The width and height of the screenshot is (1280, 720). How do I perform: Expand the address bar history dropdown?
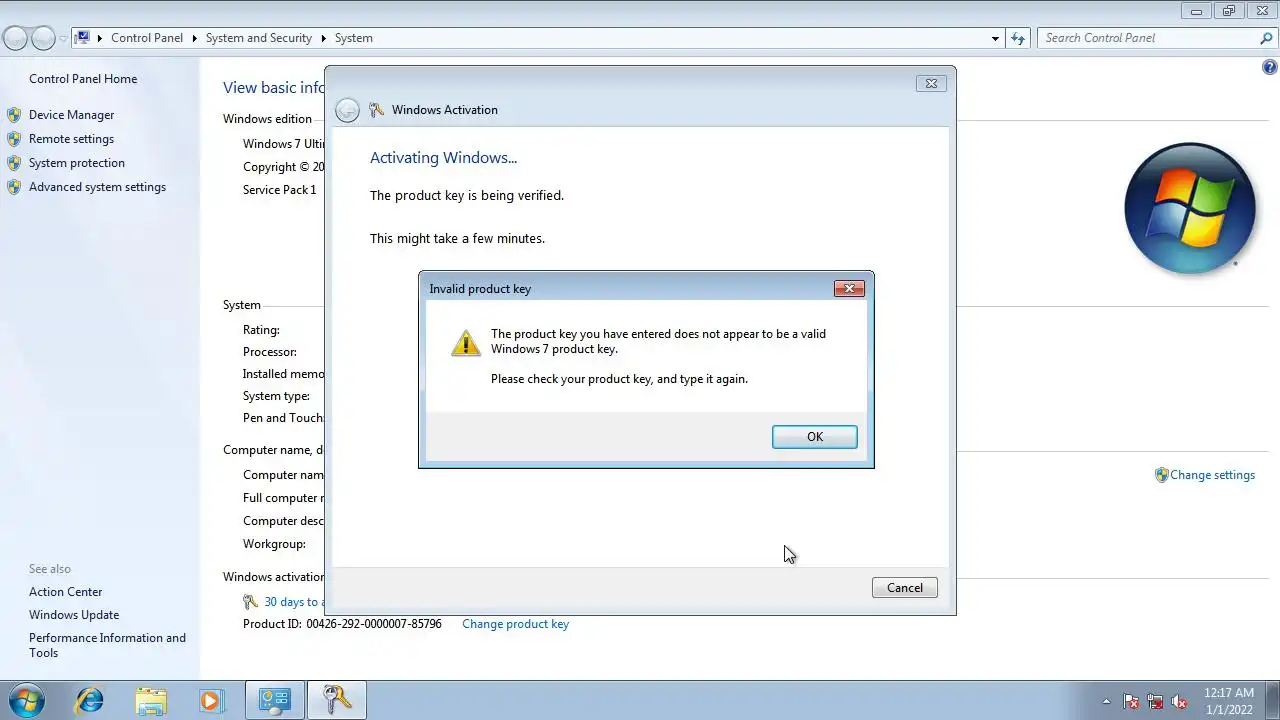coord(995,38)
